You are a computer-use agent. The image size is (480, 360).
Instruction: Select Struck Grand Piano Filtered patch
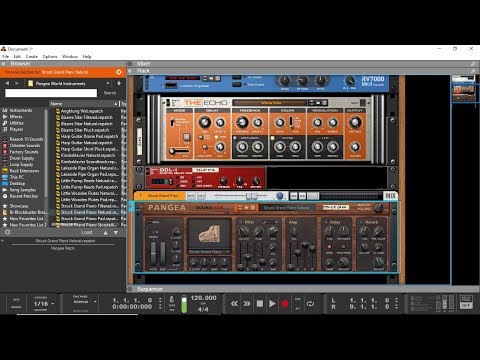tap(89, 206)
